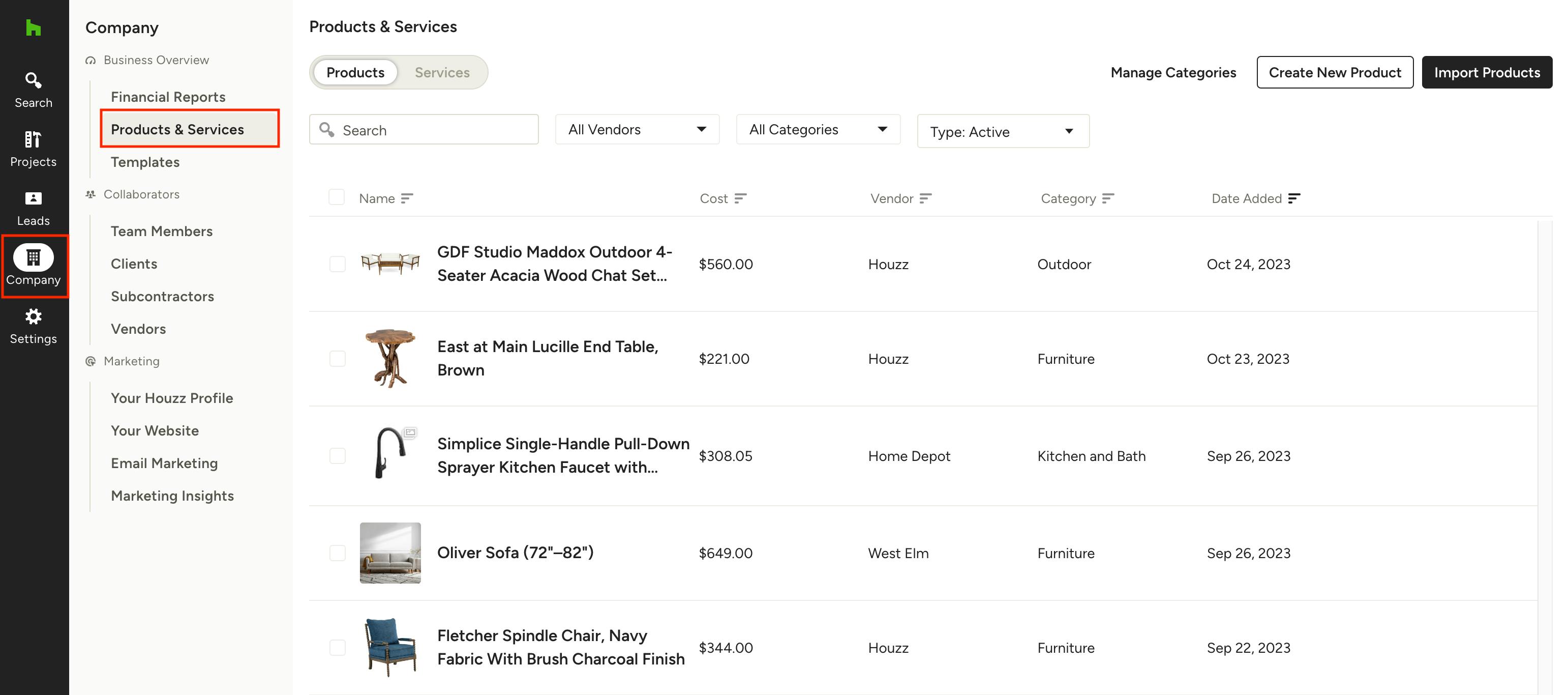Select the Company icon in the rail
Viewport: 1568px width, 695px height.
(34, 257)
